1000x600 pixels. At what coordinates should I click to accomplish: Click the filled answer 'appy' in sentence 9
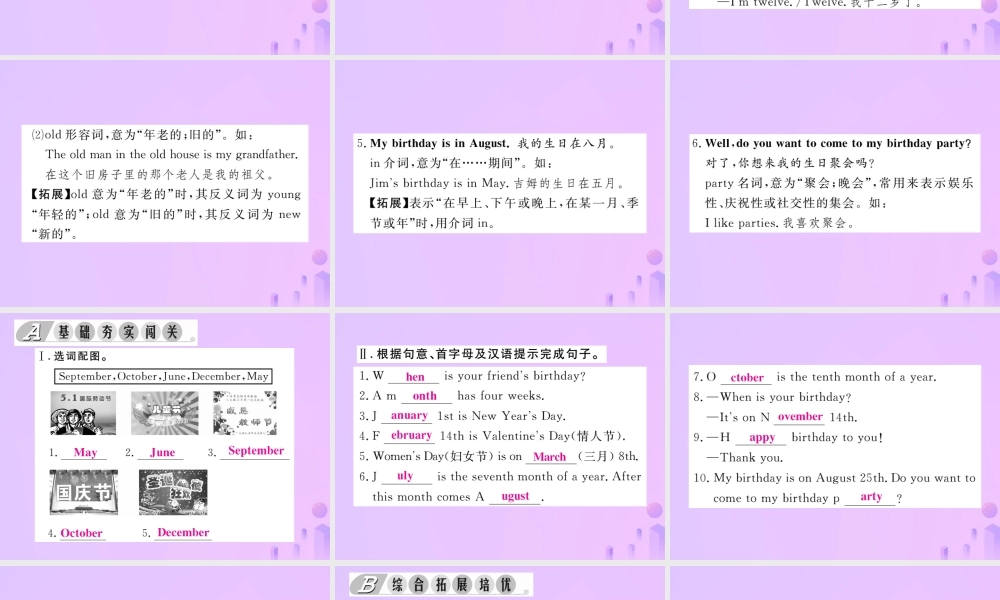click(x=762, y=437)
